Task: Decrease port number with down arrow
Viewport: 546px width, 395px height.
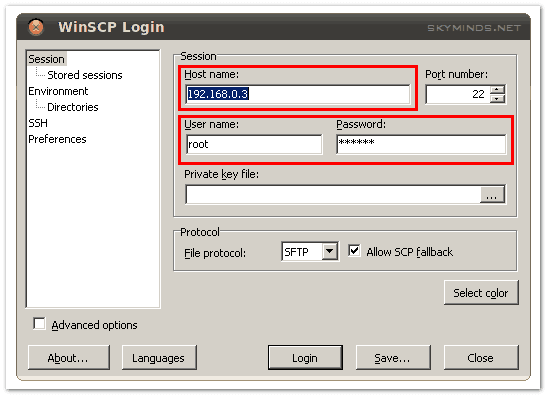Action: (498, 99)
